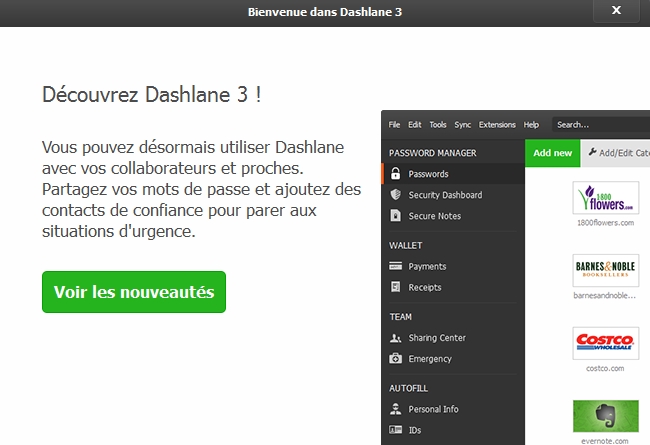Click the 1800flowers.com label
This screenshot has width=650, height=445.
[606, 223]
